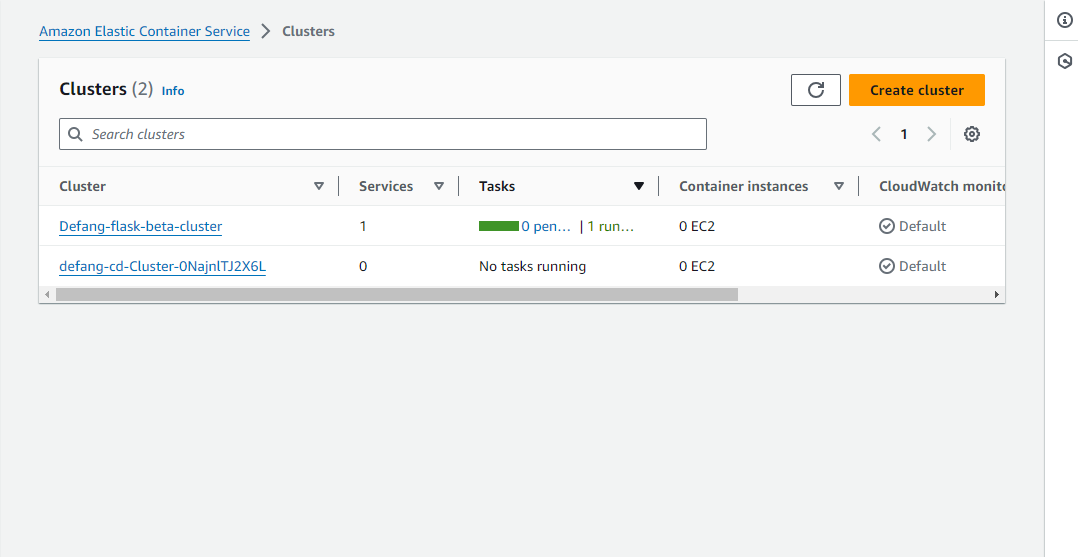The image size is (1078, 557).
Task: Click services count 1 for Defang-flask-beta-cluster
Action: tap(363, 226)
